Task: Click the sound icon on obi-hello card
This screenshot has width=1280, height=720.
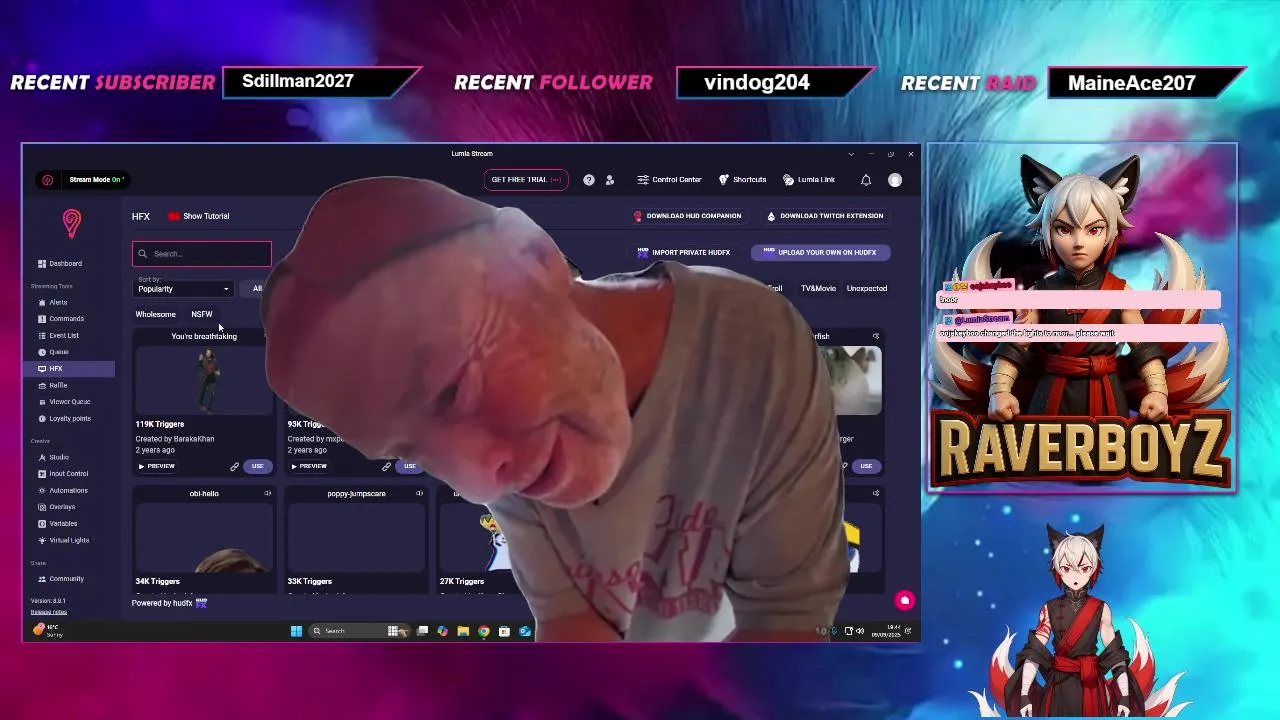Action: tap(267, 494)
